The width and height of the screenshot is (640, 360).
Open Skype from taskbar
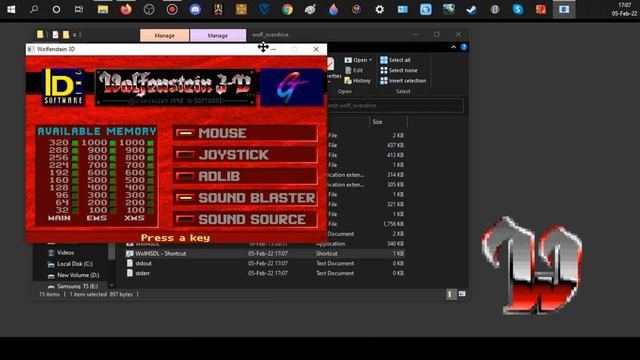[x=518, y=9]
